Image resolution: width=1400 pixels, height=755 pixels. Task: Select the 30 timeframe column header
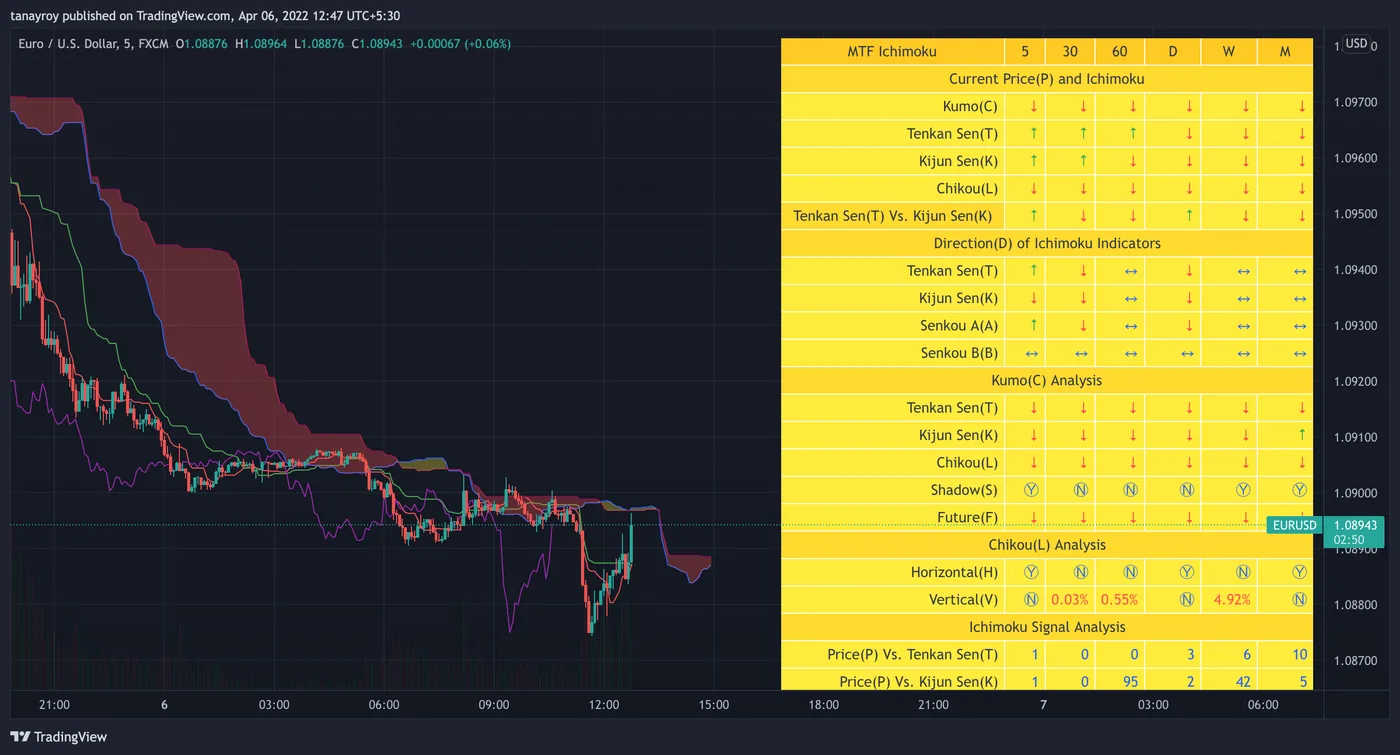(1070, 52)
